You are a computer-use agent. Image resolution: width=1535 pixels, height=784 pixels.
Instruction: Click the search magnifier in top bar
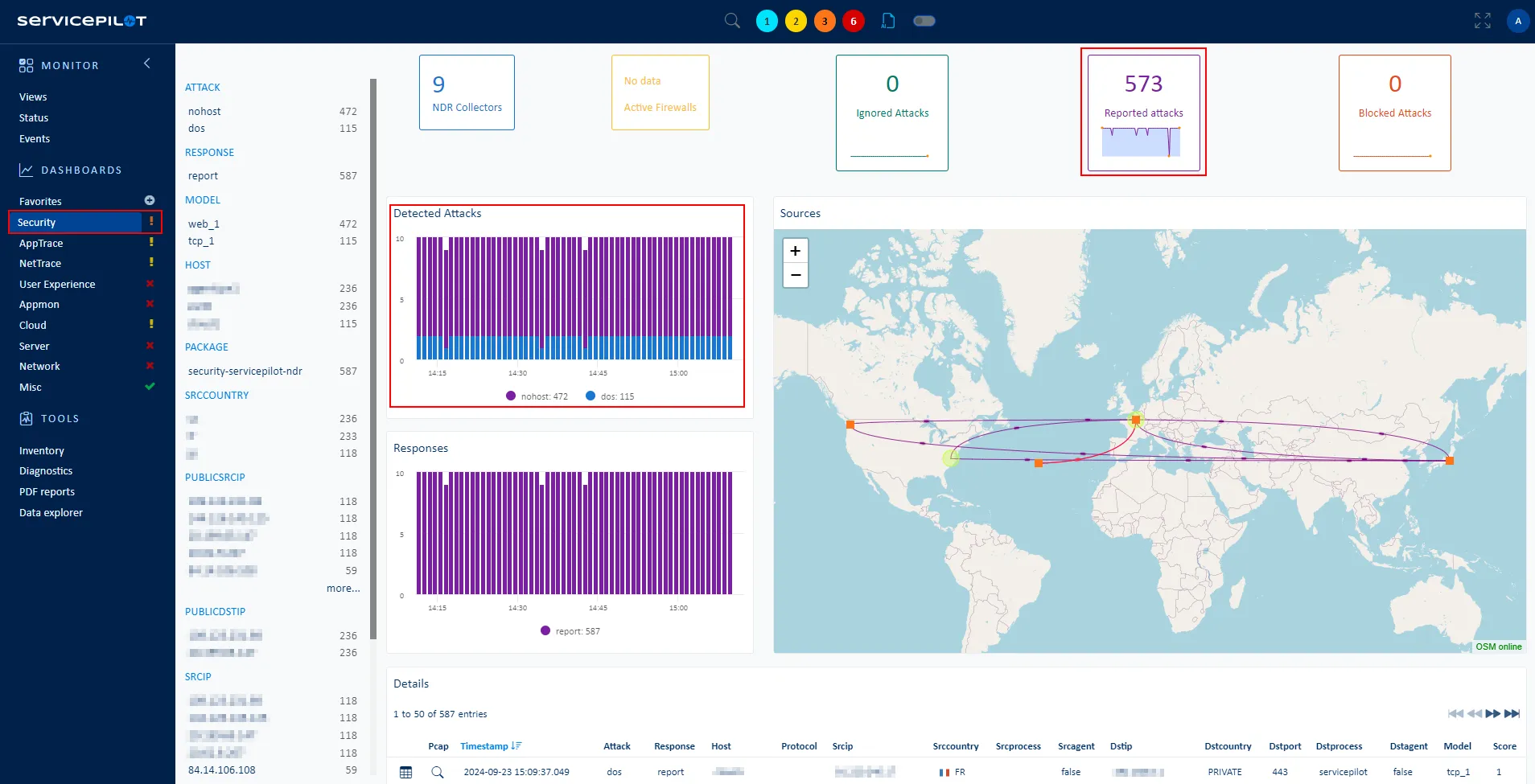(x=732, y=21)
